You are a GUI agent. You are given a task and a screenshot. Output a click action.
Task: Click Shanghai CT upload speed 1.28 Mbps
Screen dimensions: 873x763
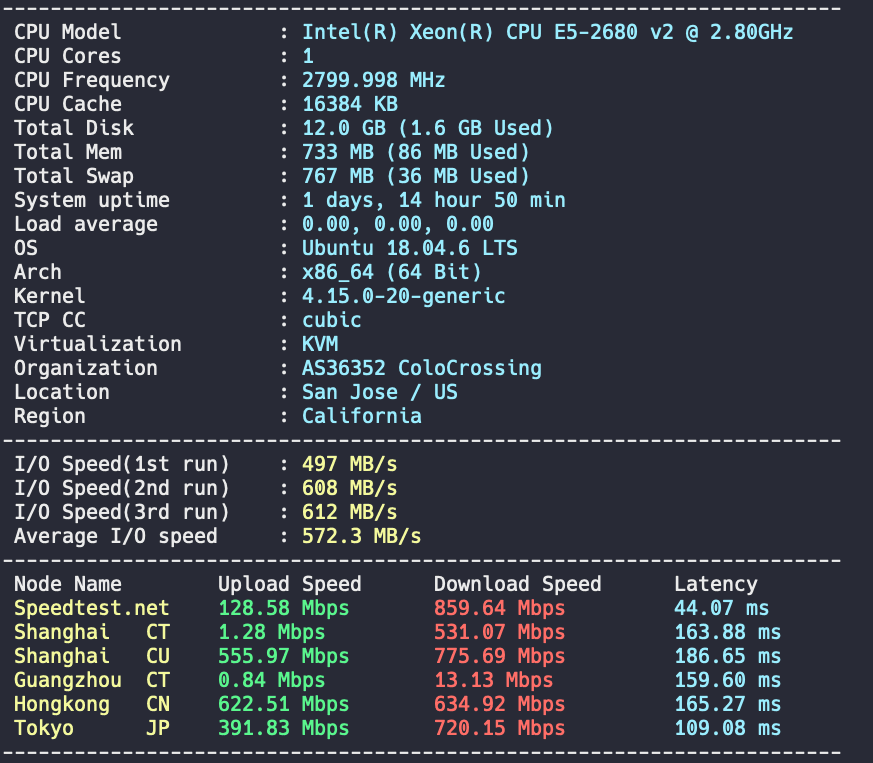coord(272,632)
